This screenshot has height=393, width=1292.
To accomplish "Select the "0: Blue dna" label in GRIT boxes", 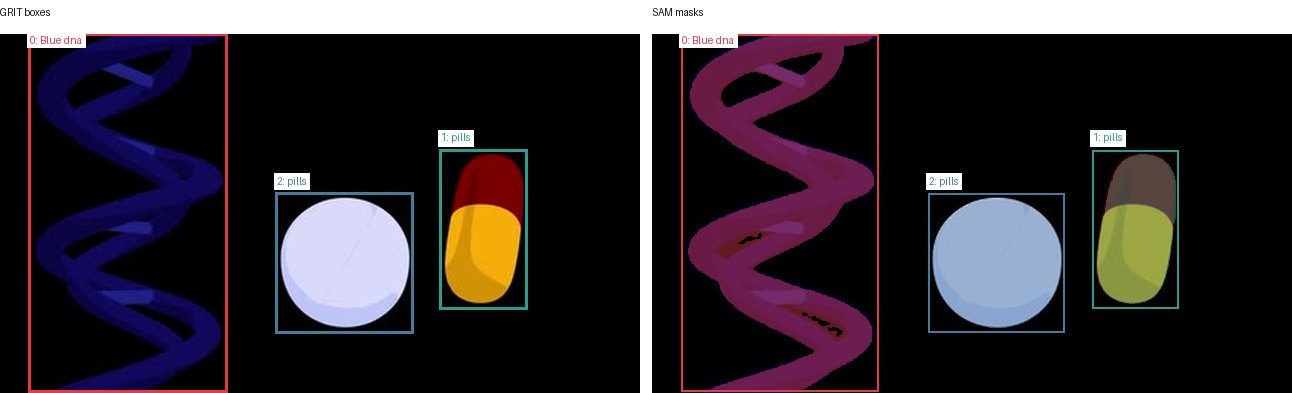I will pyautogui.click(x=56, y=40).
